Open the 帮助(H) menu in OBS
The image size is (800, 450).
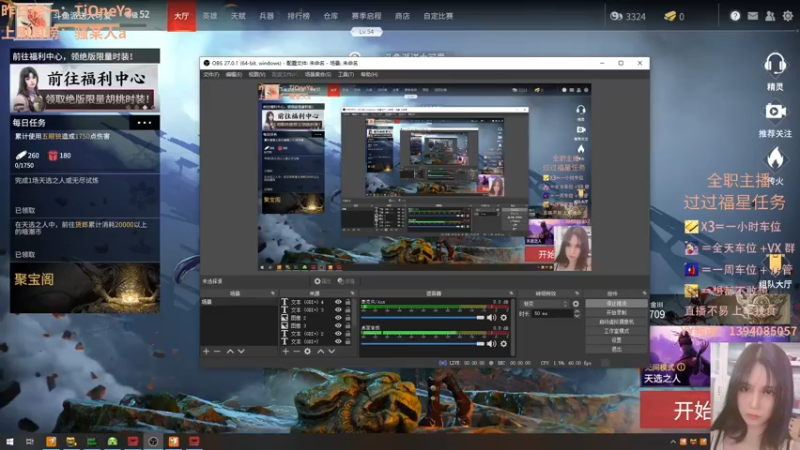click(x=369, y=74)
